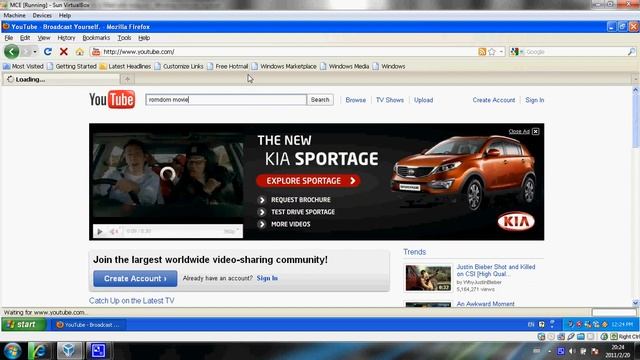Select YouTube - Broadcast taskbar button
Image resolution: width=640 pixels, height=360 pixels.
89,325
